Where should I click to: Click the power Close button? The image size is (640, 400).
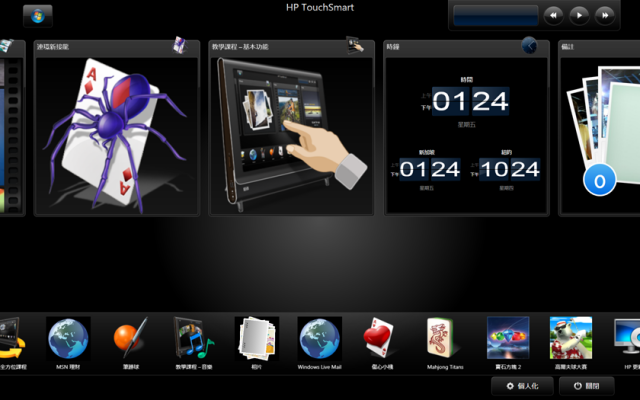tap(587, 386)
